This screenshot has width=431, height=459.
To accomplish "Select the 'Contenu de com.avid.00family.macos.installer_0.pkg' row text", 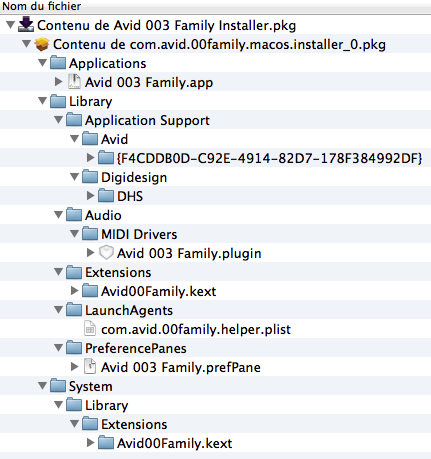I will click(219, 44).
